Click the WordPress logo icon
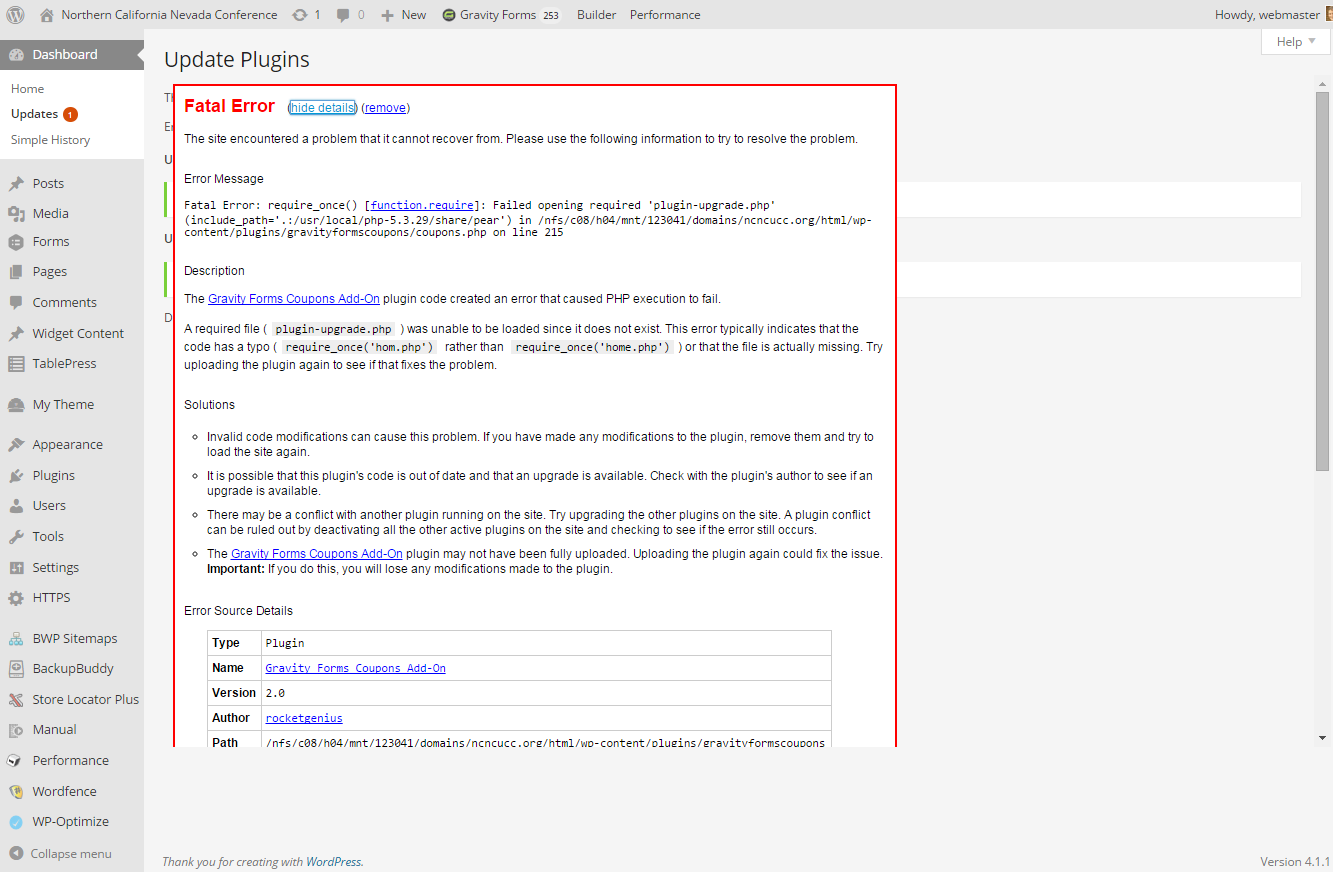Viewport: 1333px width, 872px height. coord(15,15)
